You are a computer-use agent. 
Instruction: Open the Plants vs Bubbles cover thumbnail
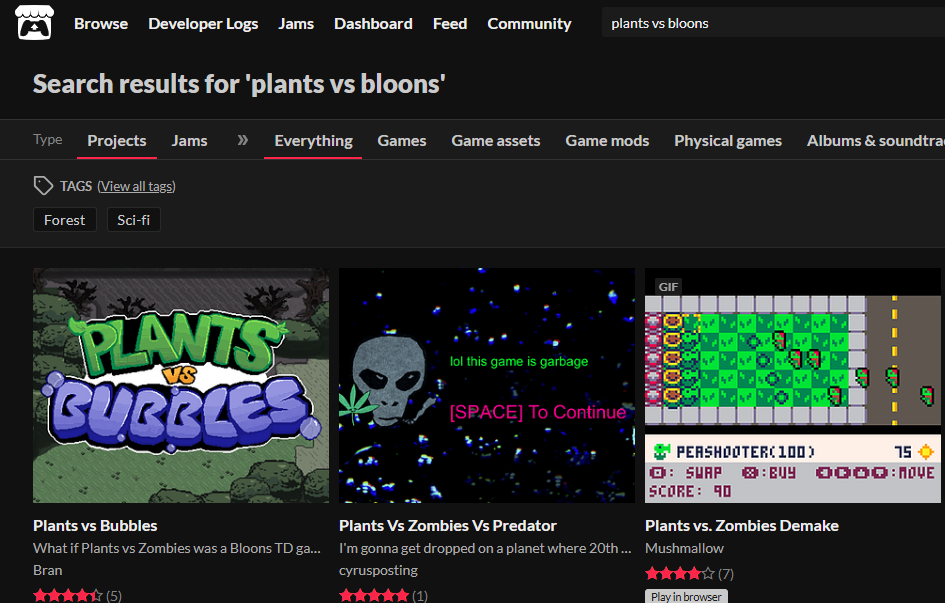(x=181, y=386)
